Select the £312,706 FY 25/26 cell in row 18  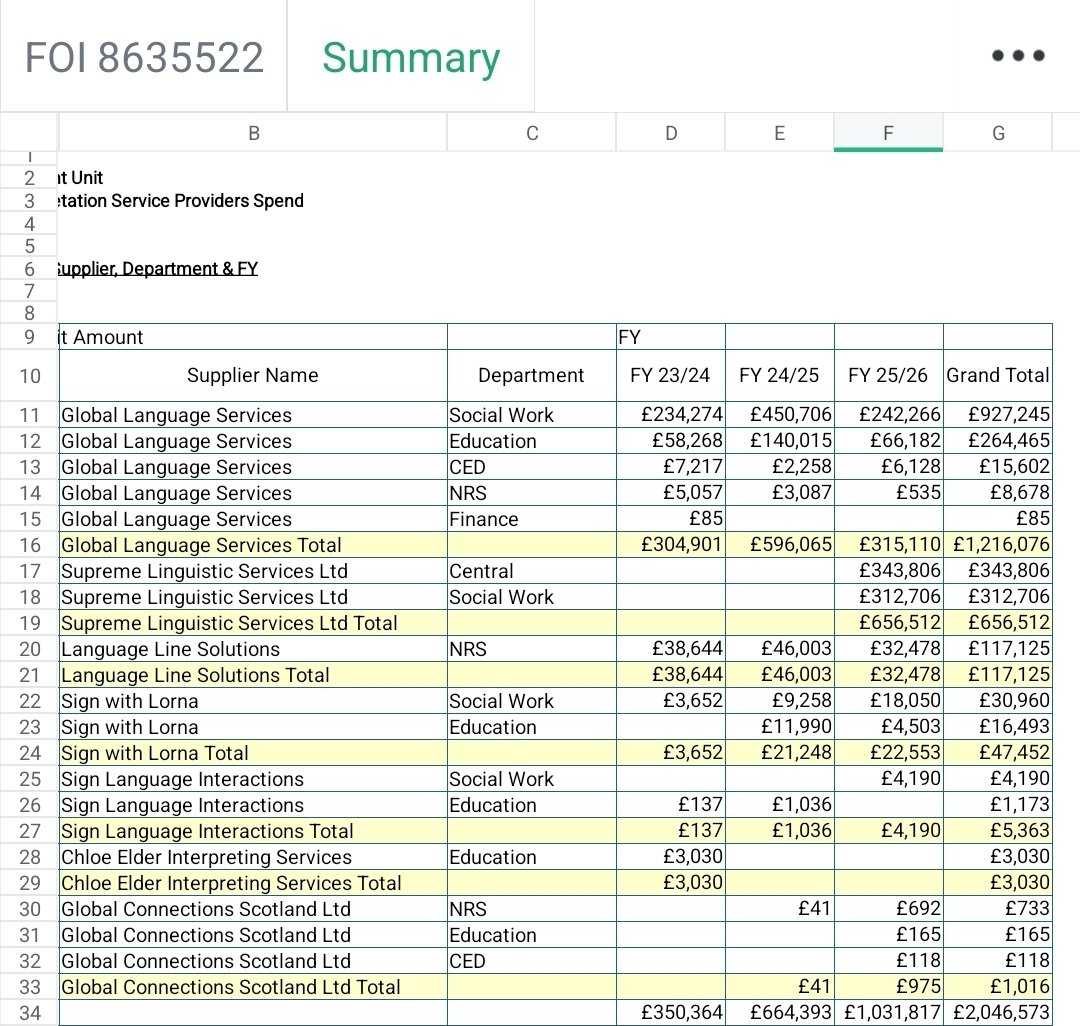(x=889, y=597)
